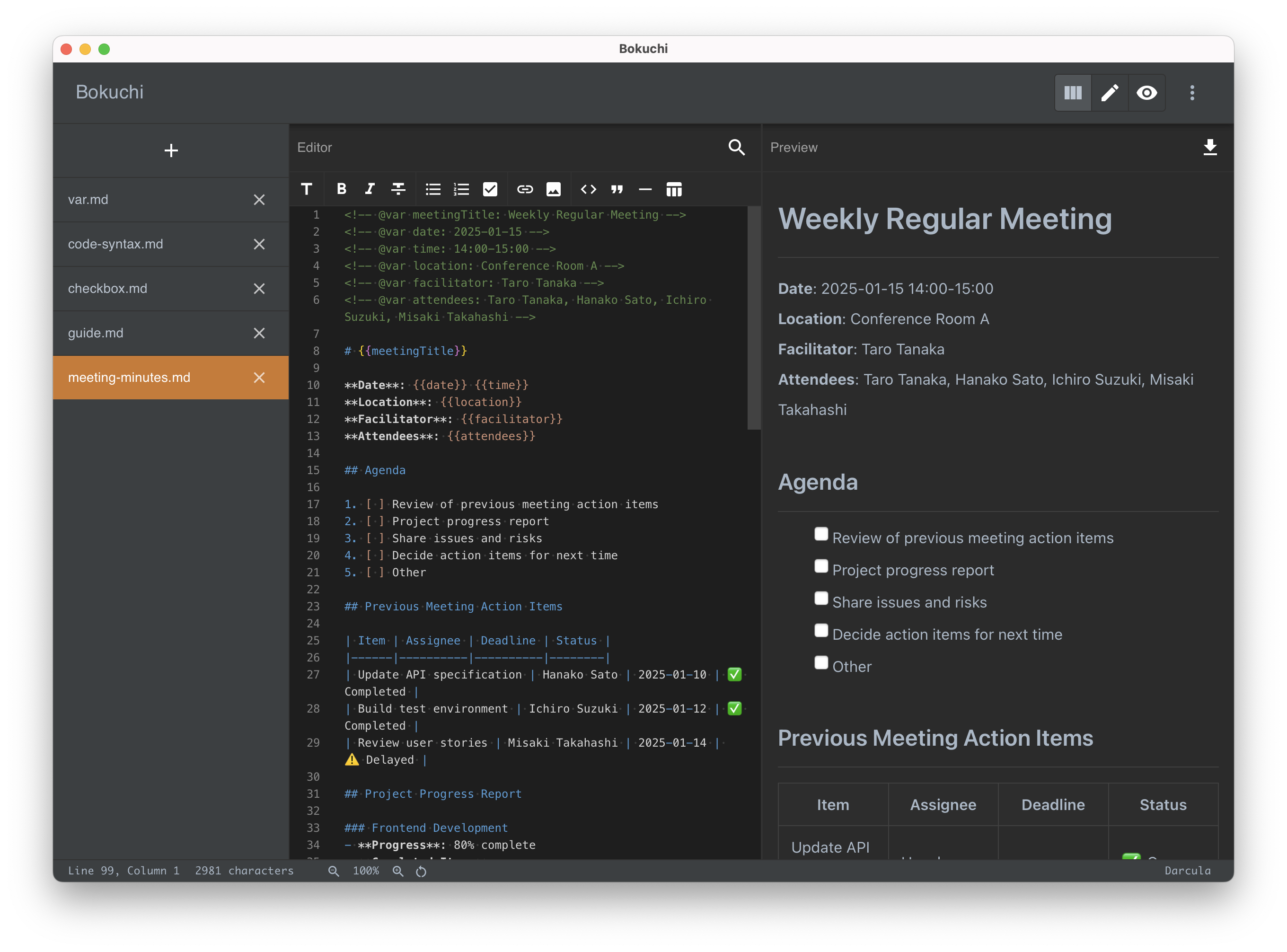Open the guide.md file tab
The width and height of the screenshot is (1287, 952).
point(96,333)
